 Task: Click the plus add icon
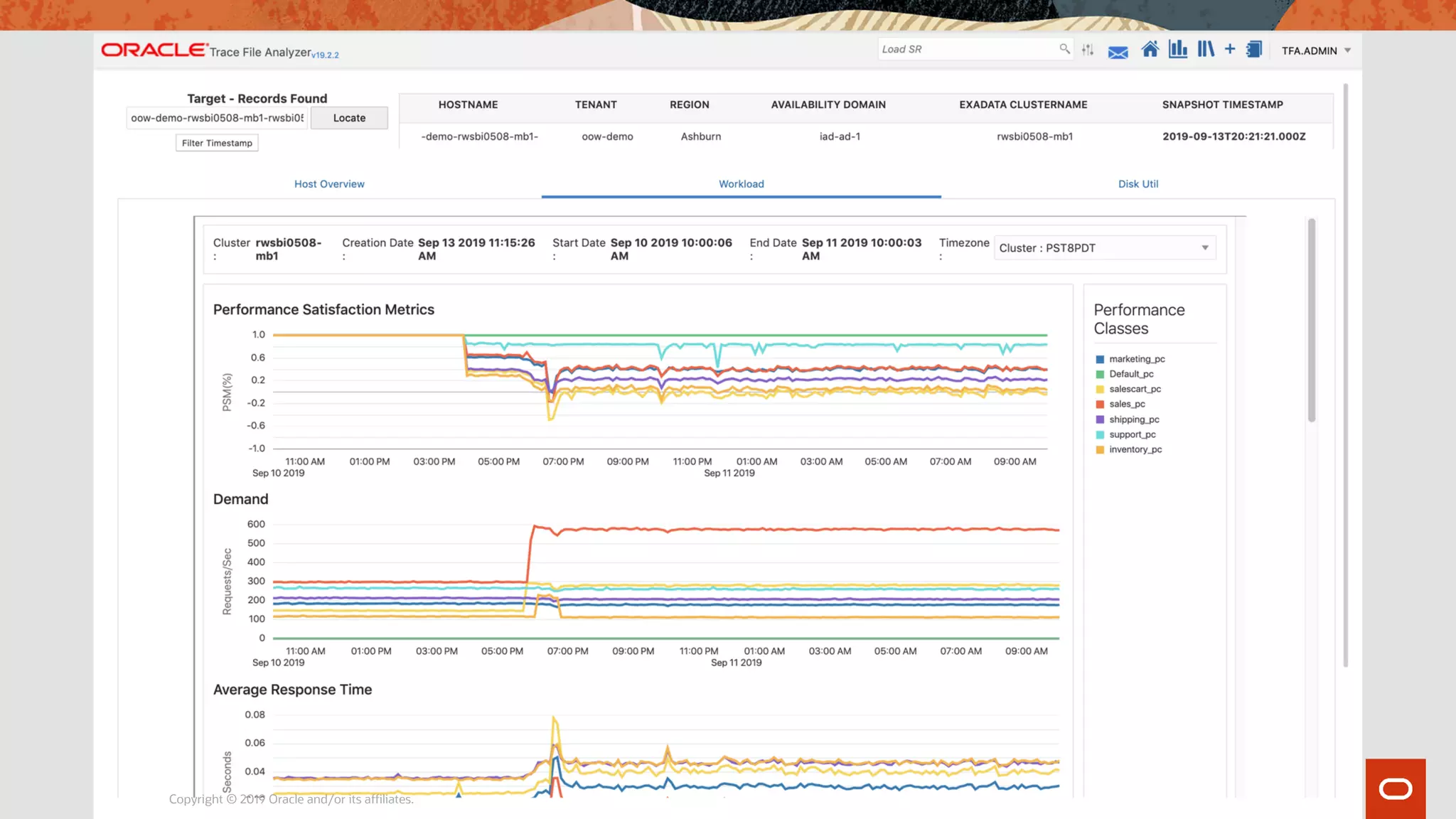[x=1230, y=49]
